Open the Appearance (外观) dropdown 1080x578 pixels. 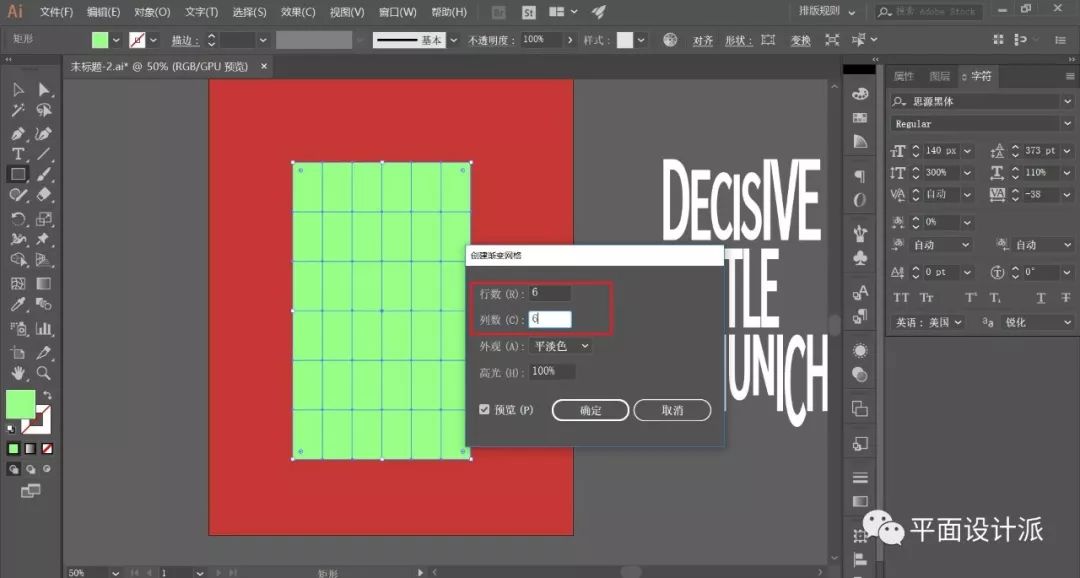[x=561, y=346]
